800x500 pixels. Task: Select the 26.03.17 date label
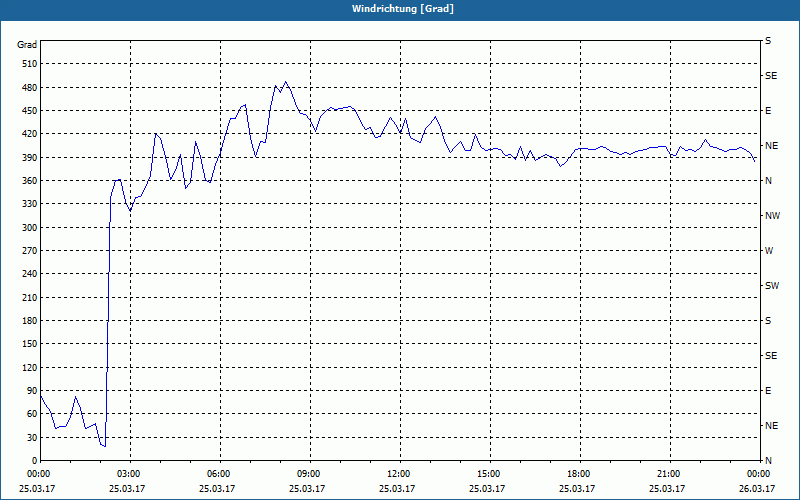757,489
